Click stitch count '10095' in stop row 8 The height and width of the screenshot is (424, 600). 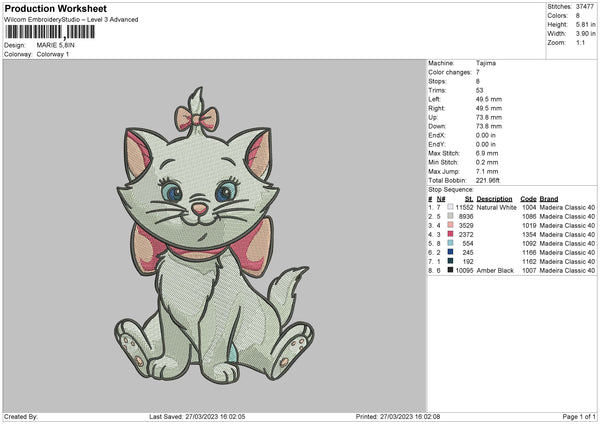pyautogui.click(x=465, y=271)
